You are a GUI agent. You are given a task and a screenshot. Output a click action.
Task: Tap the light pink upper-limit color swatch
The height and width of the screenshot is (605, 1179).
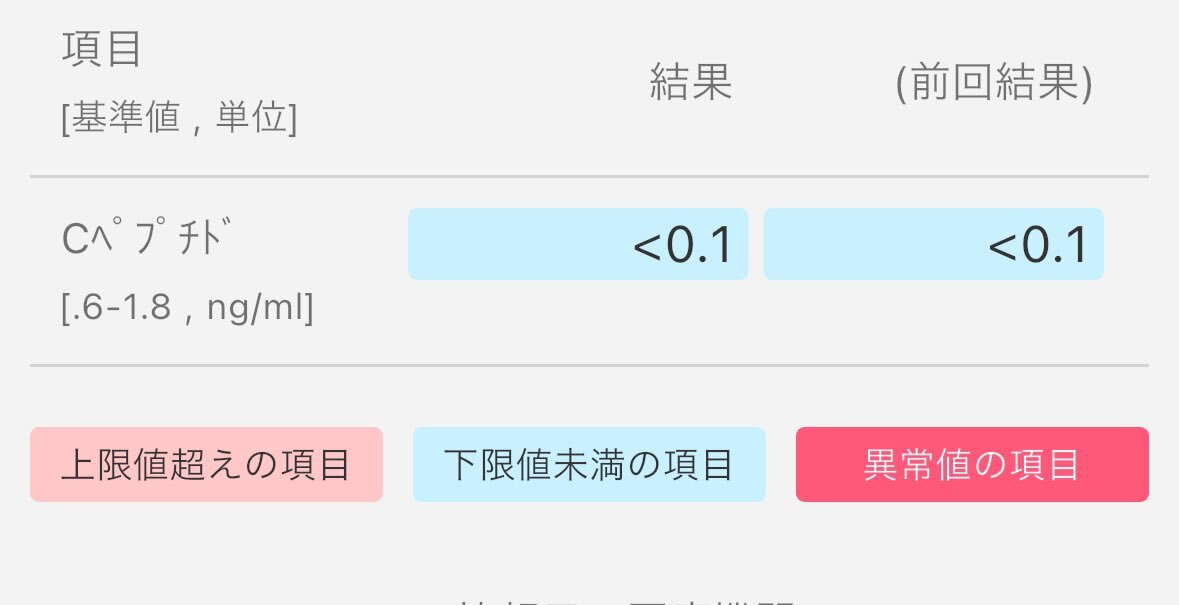tap(206, 464)
